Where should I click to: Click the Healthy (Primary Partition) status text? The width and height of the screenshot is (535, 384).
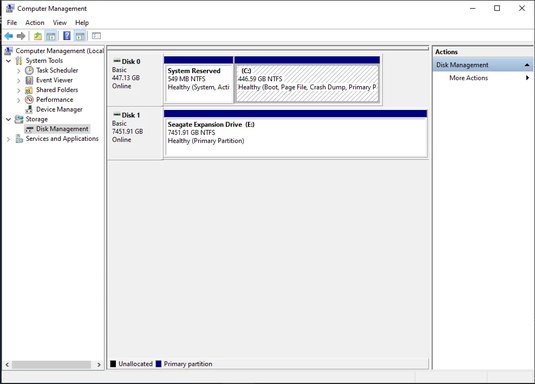[206, 141]
